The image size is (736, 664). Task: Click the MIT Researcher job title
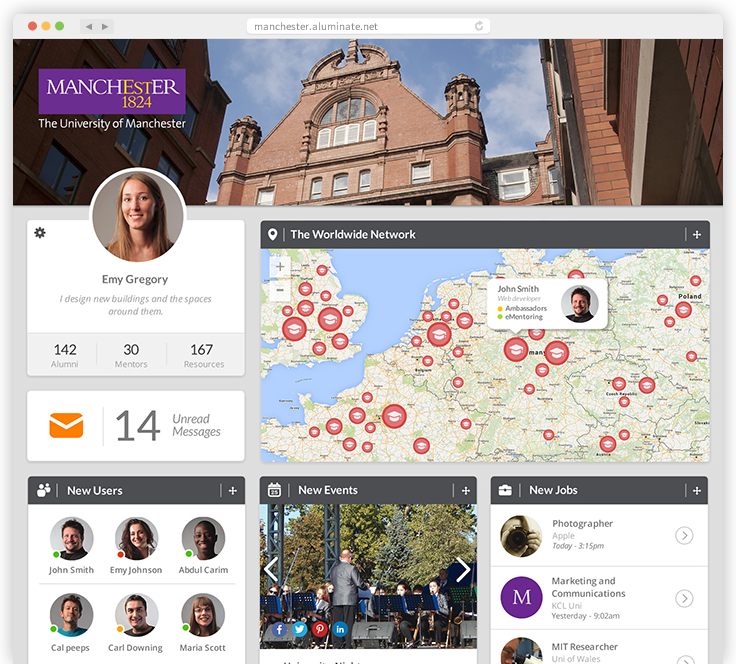(584, 647)
